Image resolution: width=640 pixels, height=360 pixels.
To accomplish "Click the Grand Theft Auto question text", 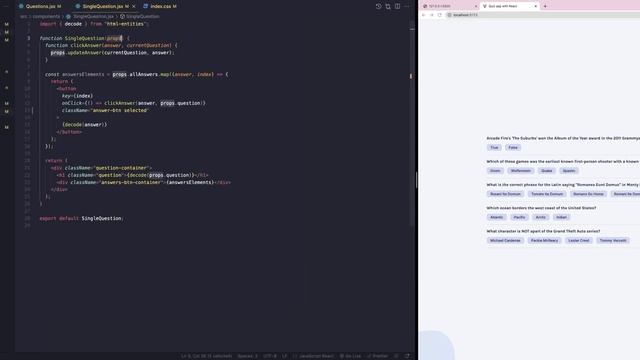I will 543,231.
